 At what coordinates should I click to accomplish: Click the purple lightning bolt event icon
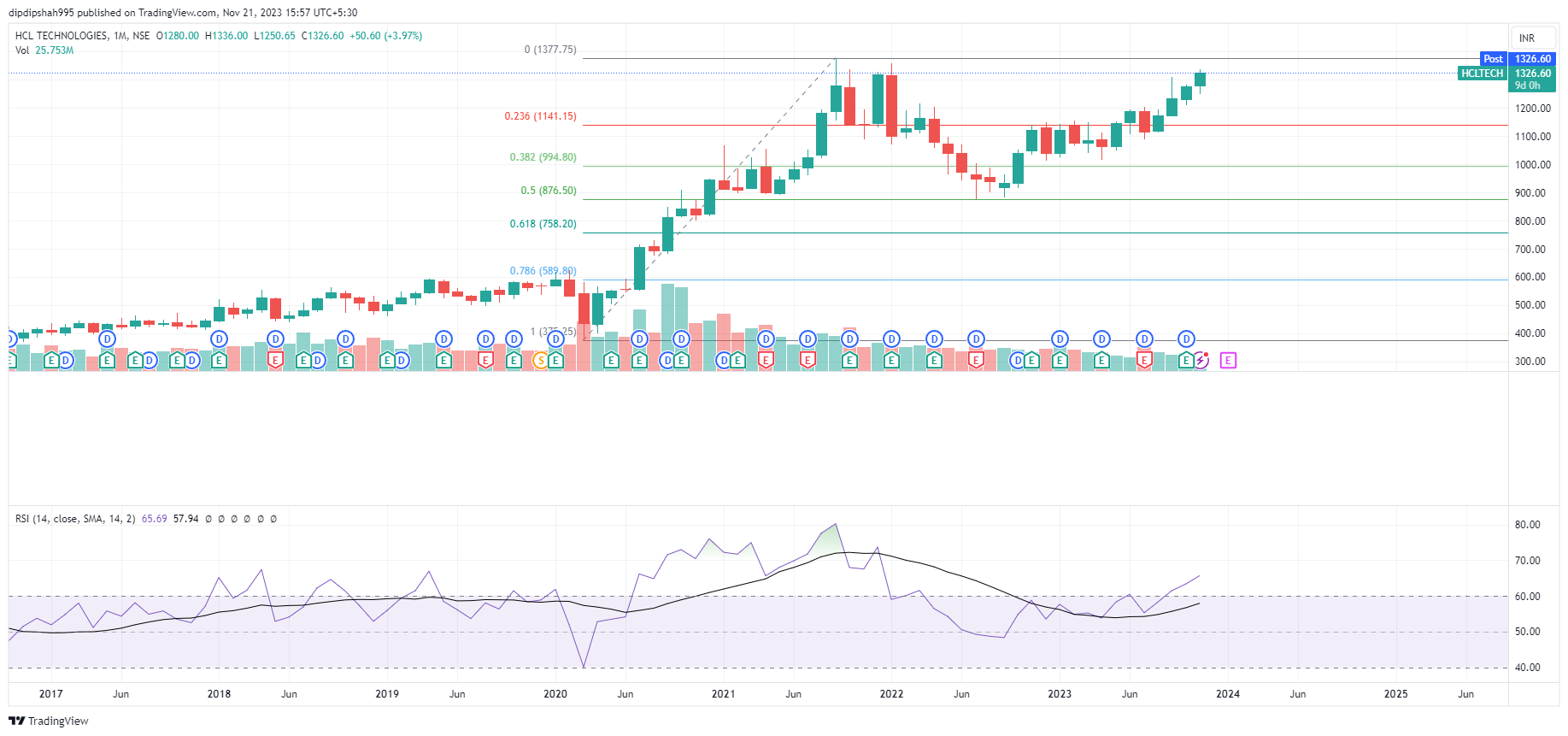[1201, 361]
